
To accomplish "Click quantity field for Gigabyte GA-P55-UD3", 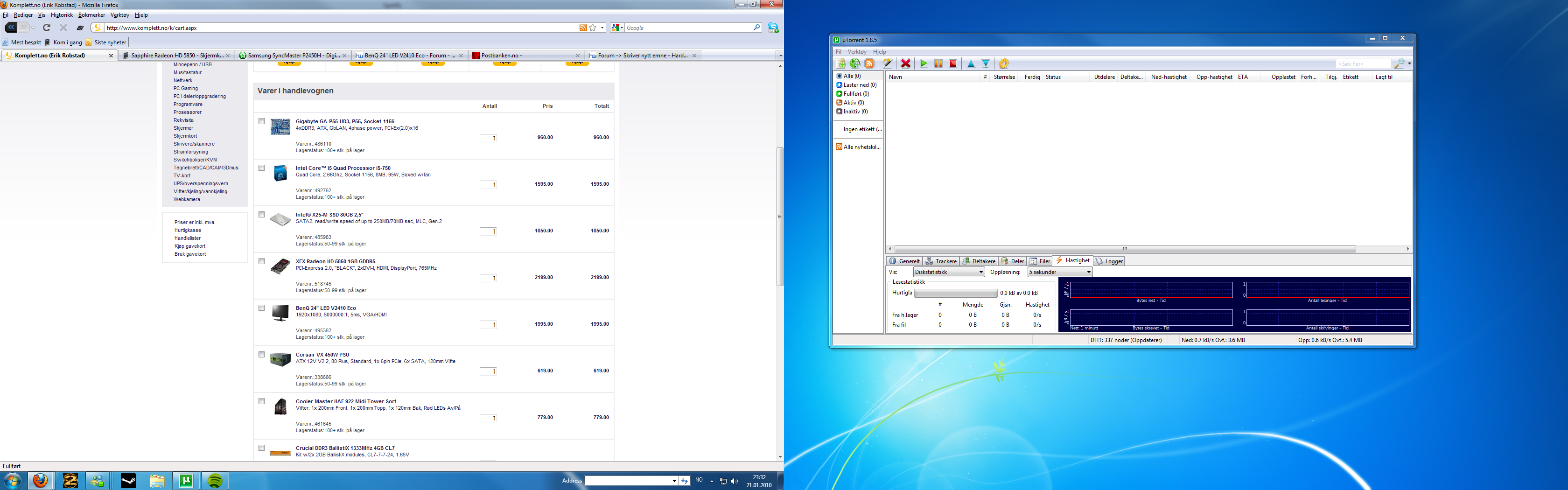I will point(488,138).
